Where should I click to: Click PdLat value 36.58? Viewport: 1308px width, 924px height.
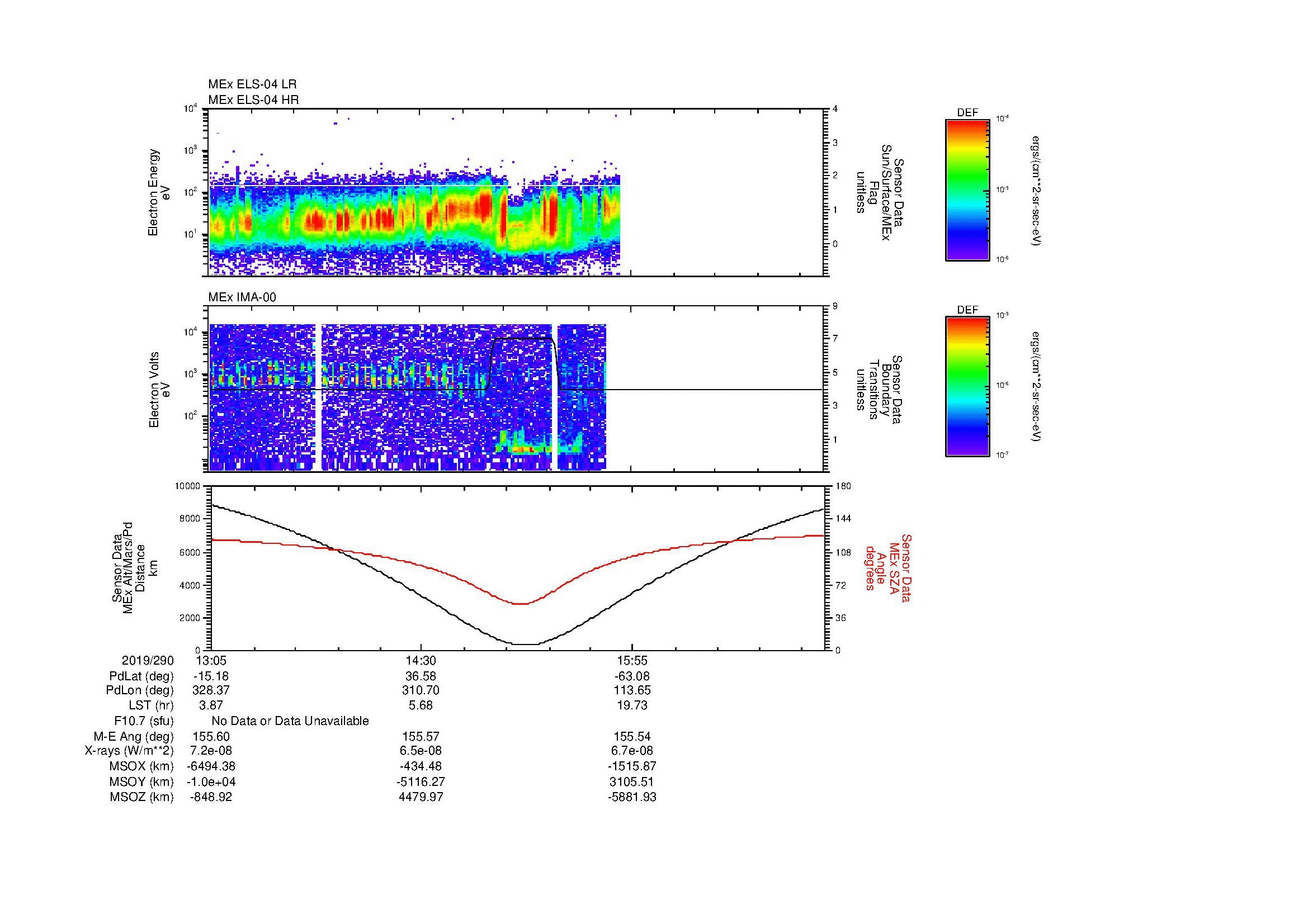[421, 676]
